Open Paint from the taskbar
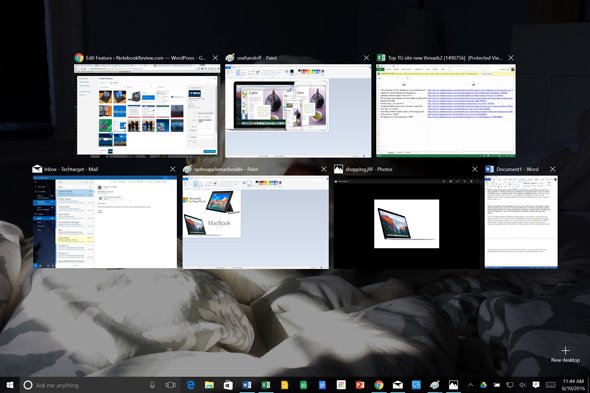Screen dimensions: 590x393 [x=435, y=385]
